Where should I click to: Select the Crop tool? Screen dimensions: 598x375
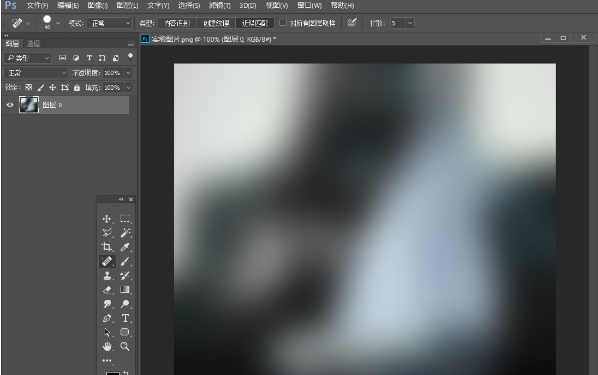pyautogui.click(x=107, y=247)
